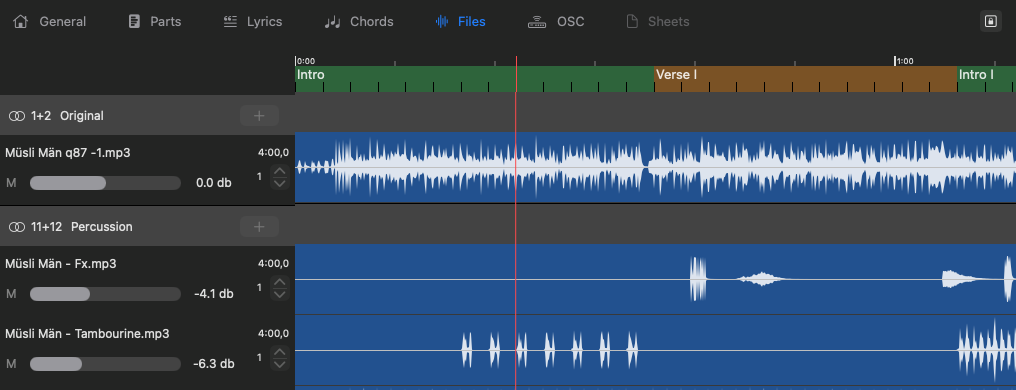The height and width of the screenshot is (390, 1016).
Task: Click the 4:00,0 duration of Fx.mp3
Action: point(273,264)
